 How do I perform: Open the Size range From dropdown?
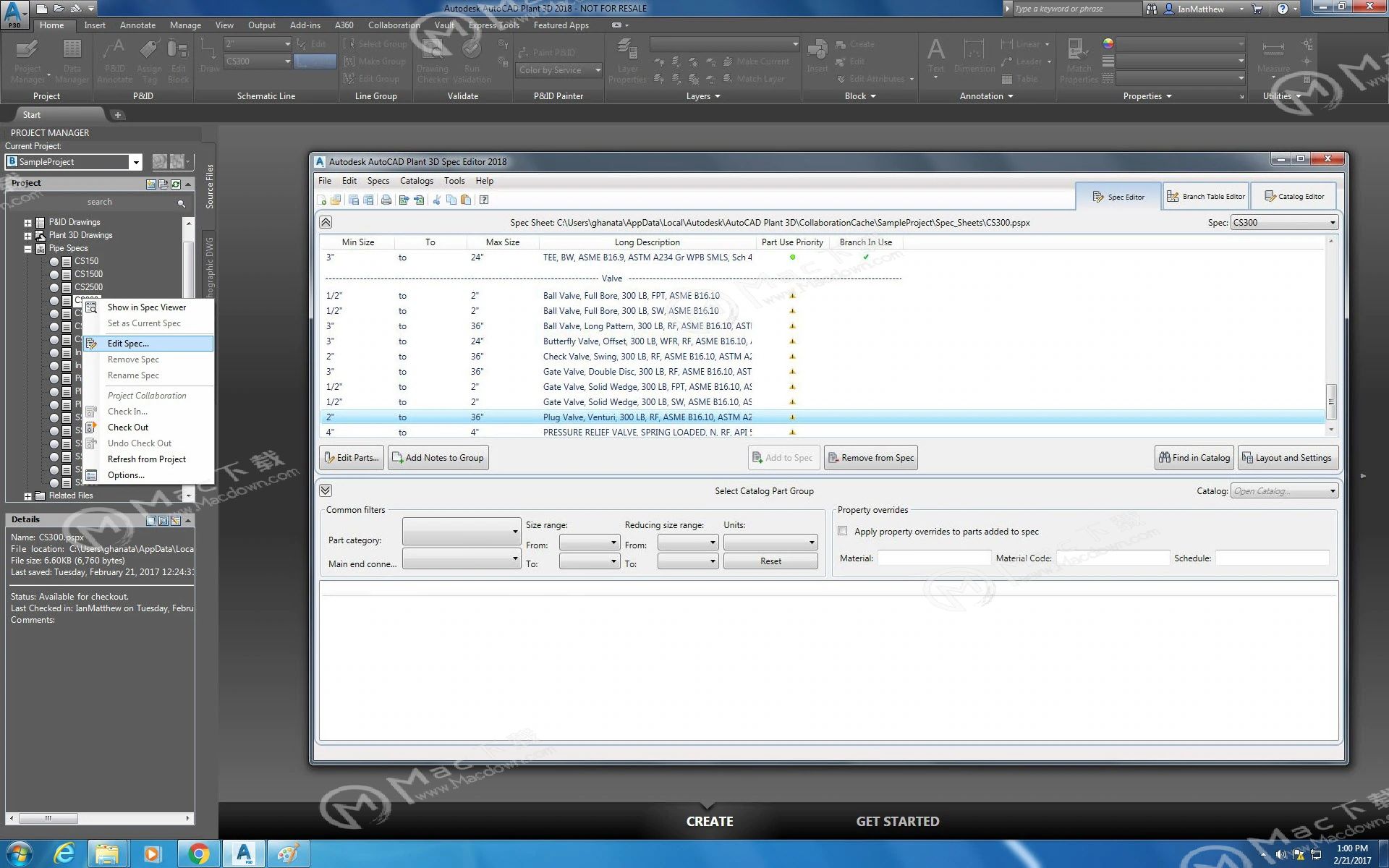pos(590,542)
